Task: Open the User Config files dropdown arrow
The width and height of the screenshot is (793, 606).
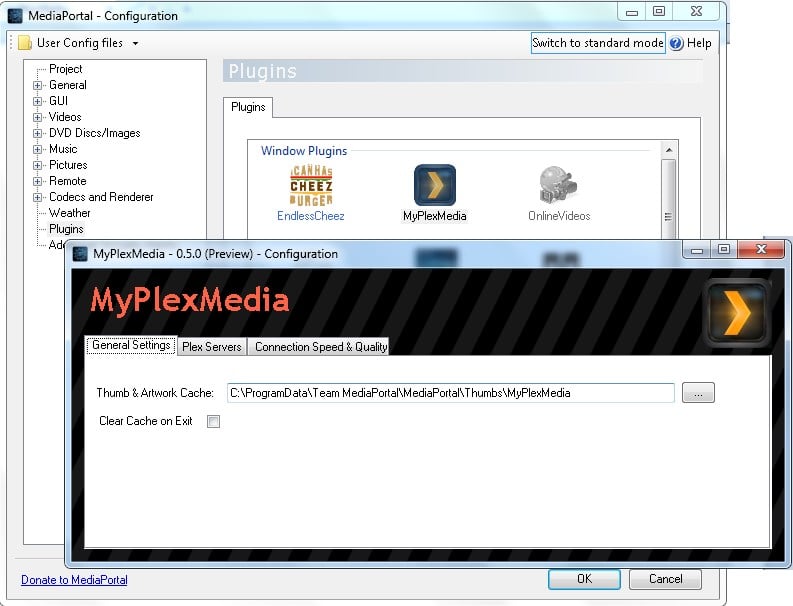Action: [136, 44]
